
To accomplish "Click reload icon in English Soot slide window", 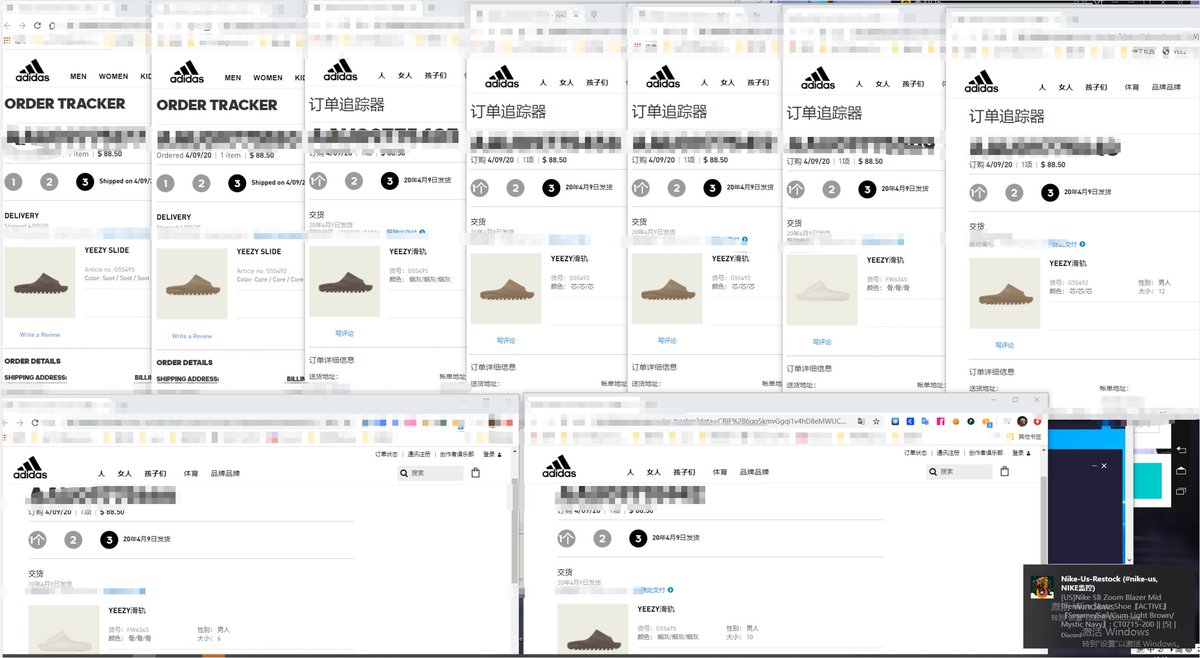I will (37, 25).
